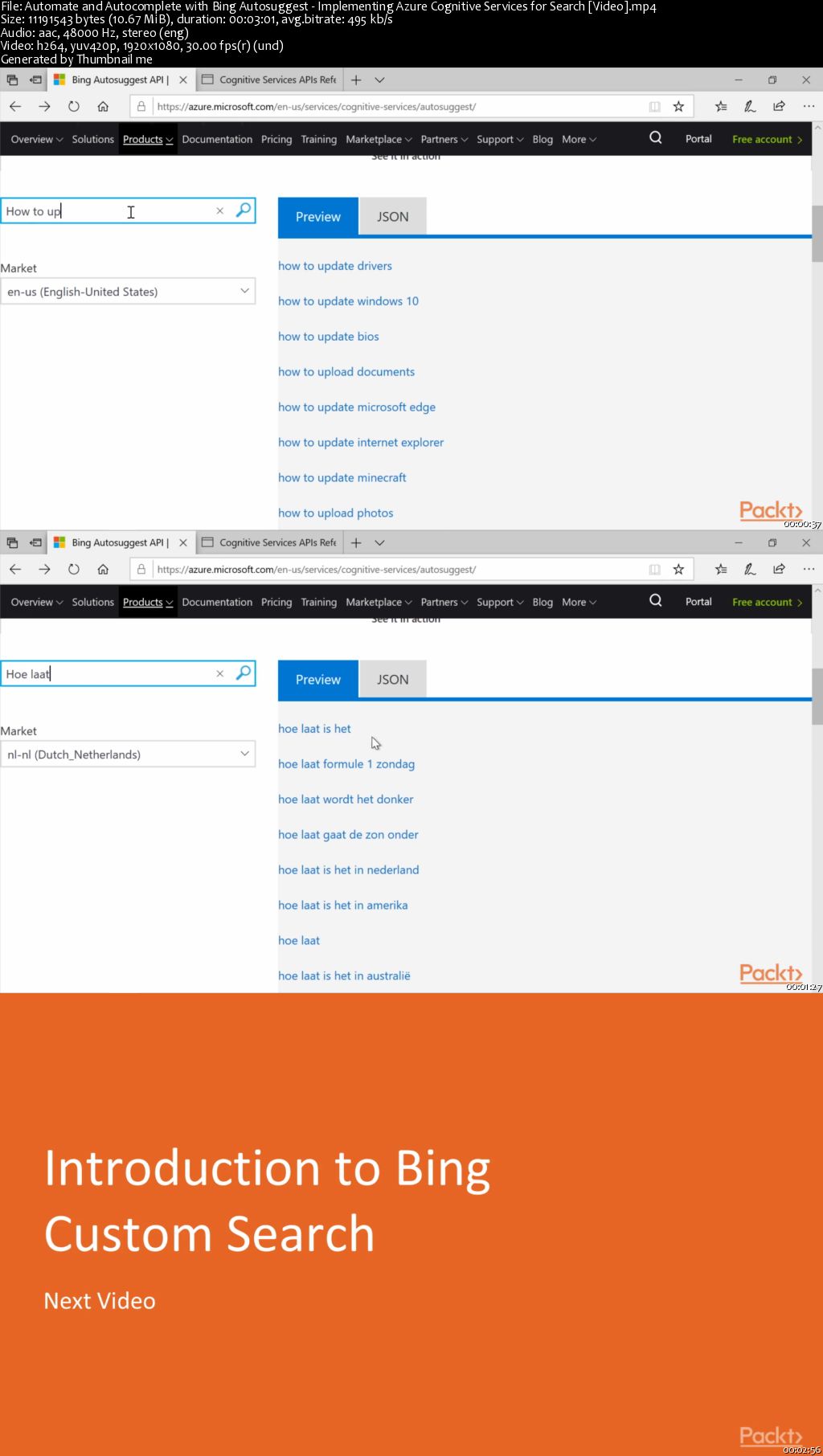Open home page in the 'How to up' browser frame

[103, 106]
